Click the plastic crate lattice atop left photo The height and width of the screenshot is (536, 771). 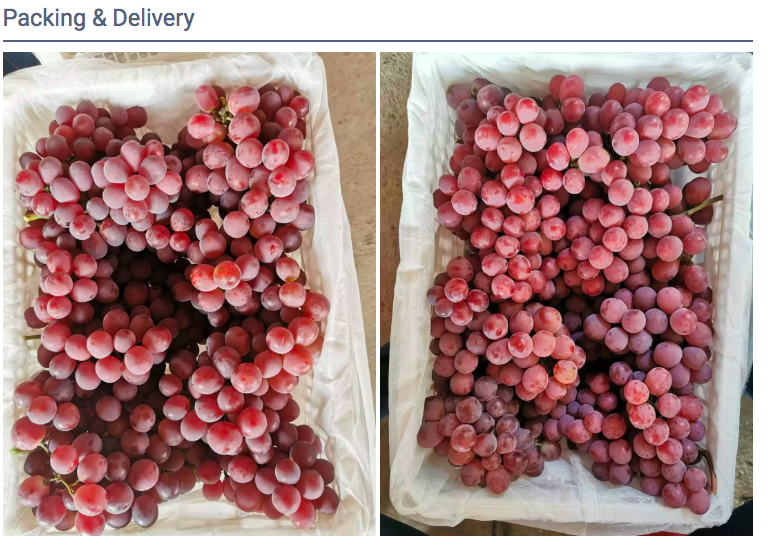123,58
